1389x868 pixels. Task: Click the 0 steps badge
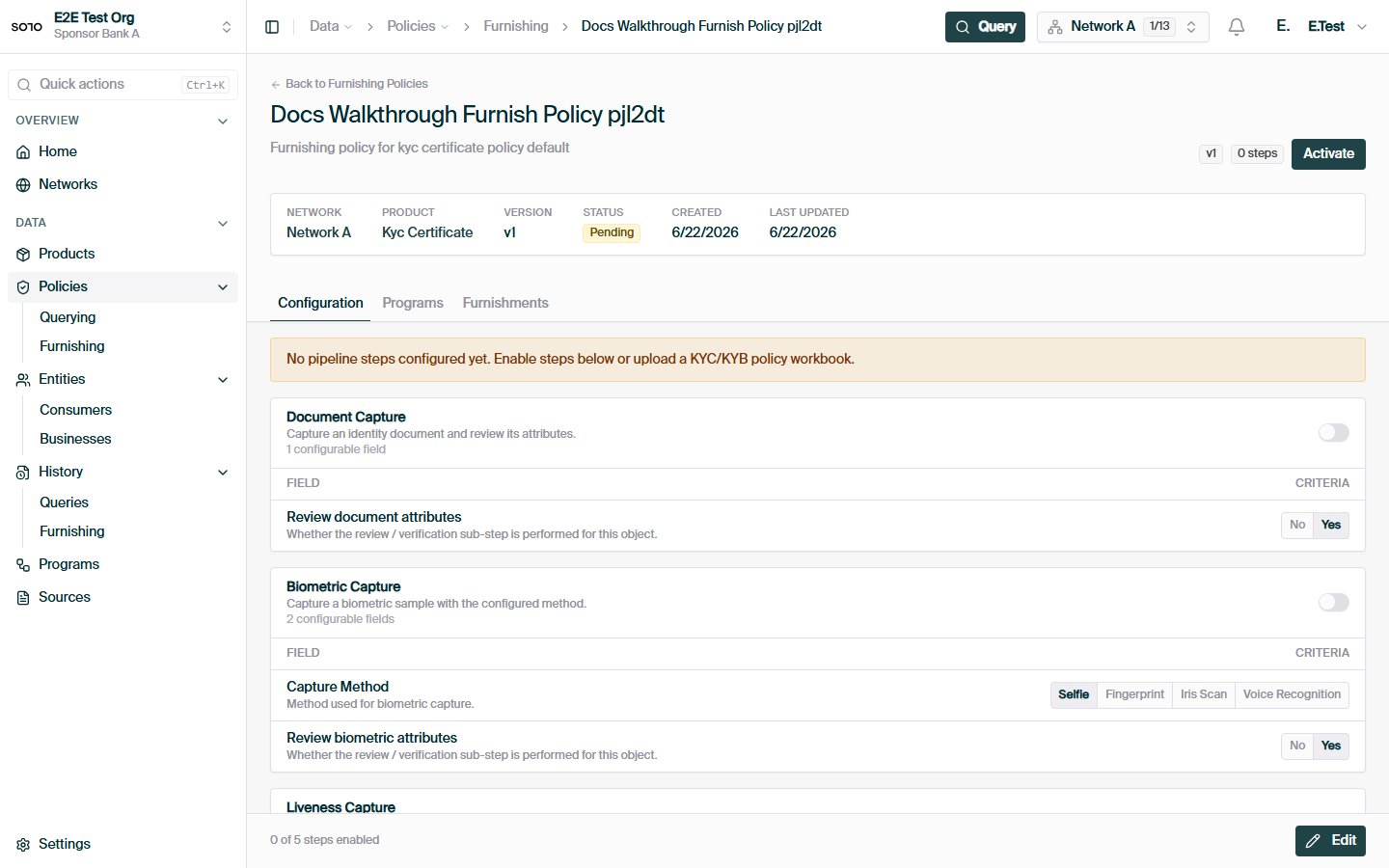(1257, 153)
